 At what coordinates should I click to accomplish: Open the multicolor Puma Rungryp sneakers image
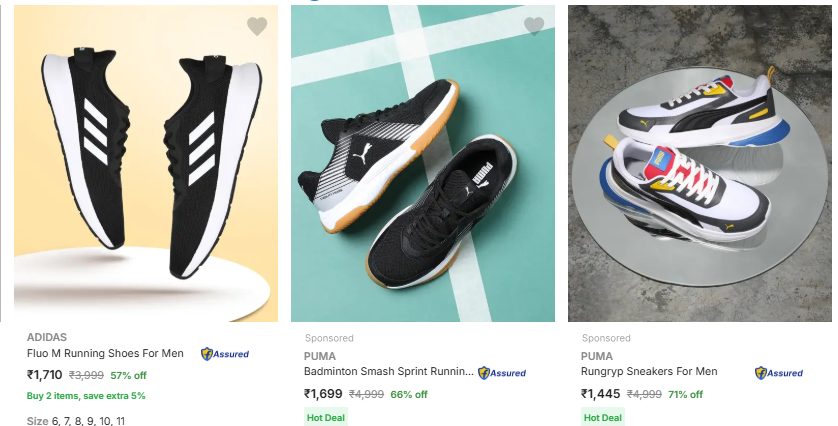pos(700,164)
